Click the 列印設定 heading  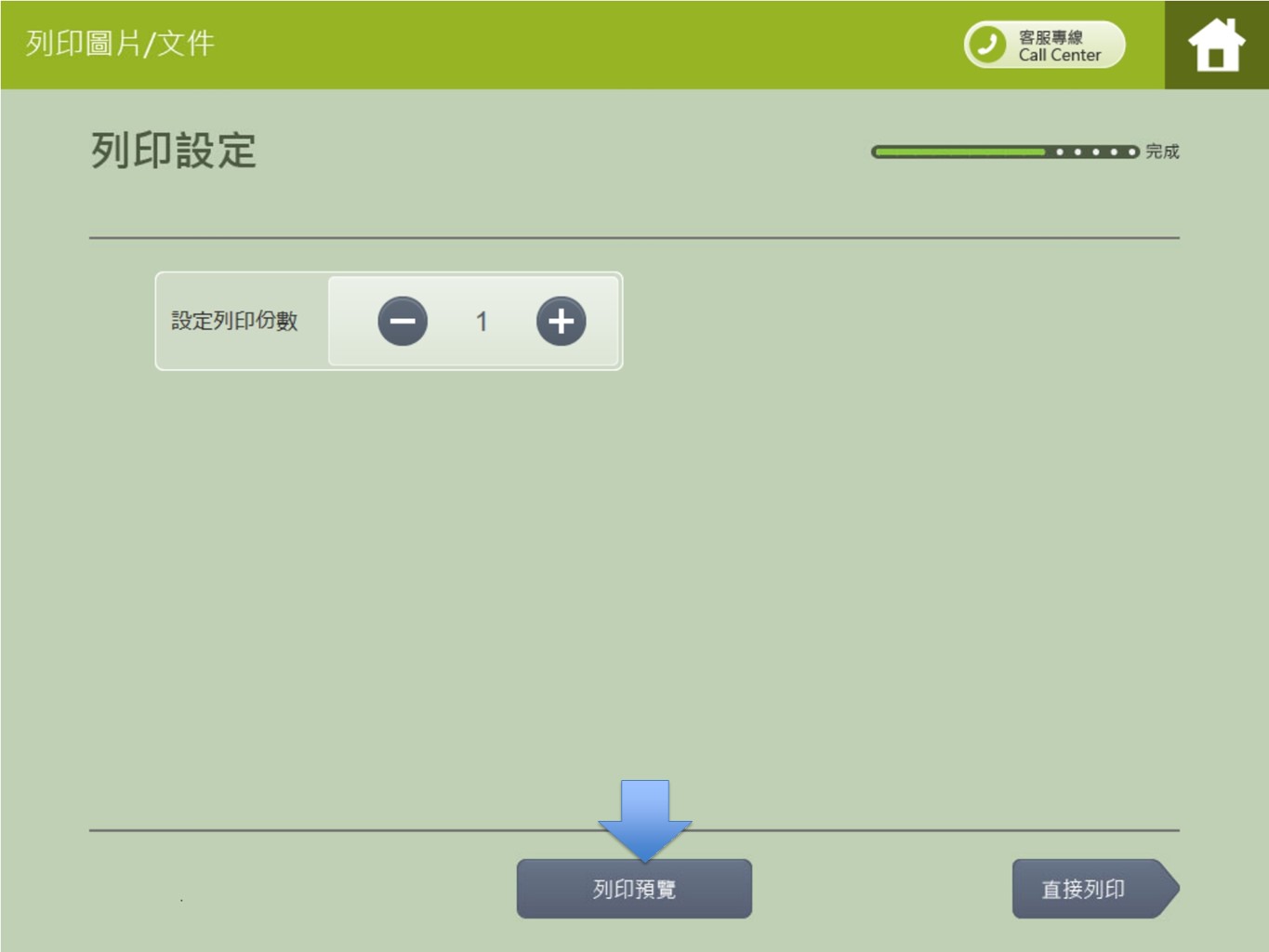pyautogui.click(x=174, y=151)
